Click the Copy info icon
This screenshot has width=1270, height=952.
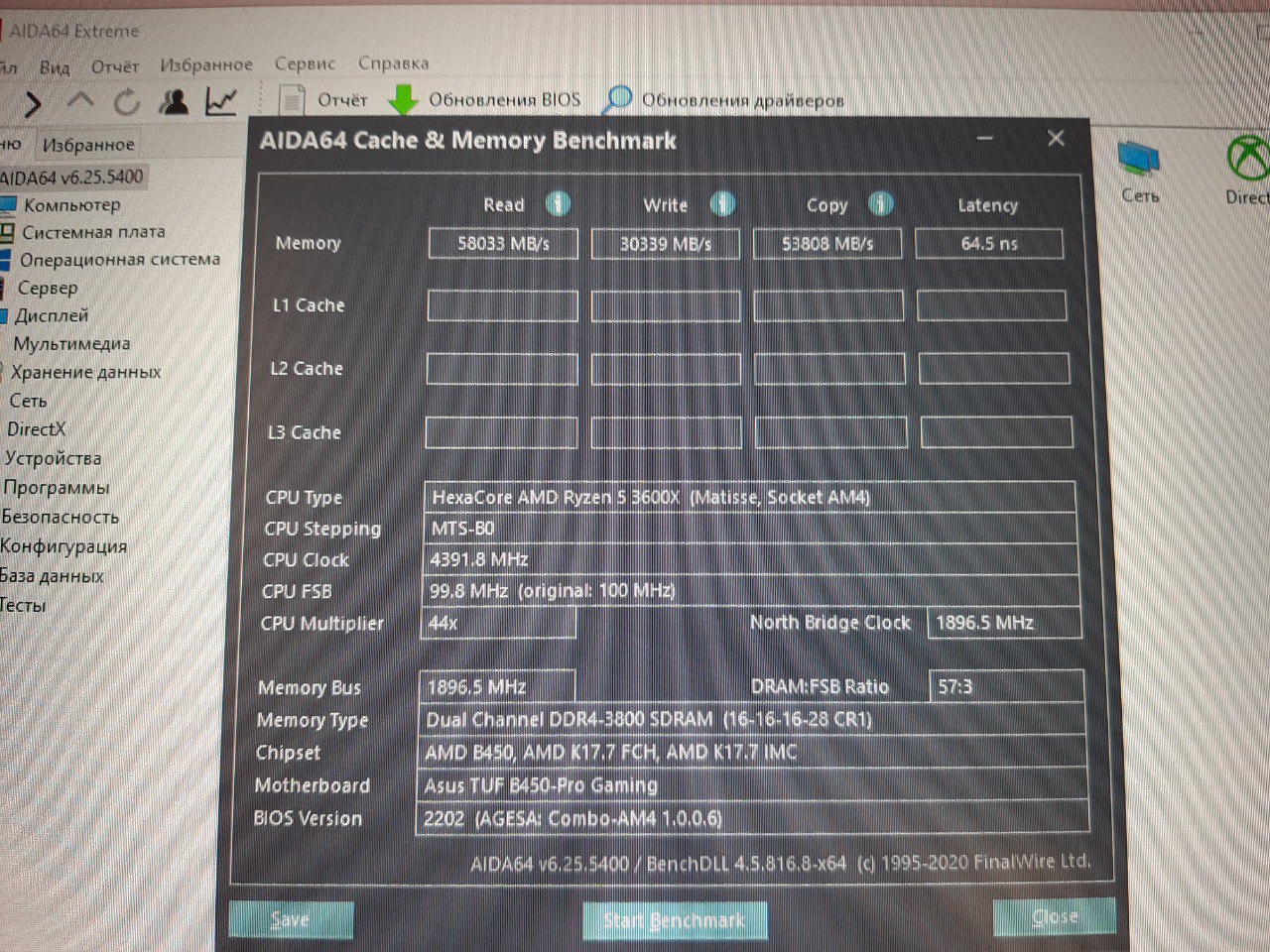click(x=881, y=203)
